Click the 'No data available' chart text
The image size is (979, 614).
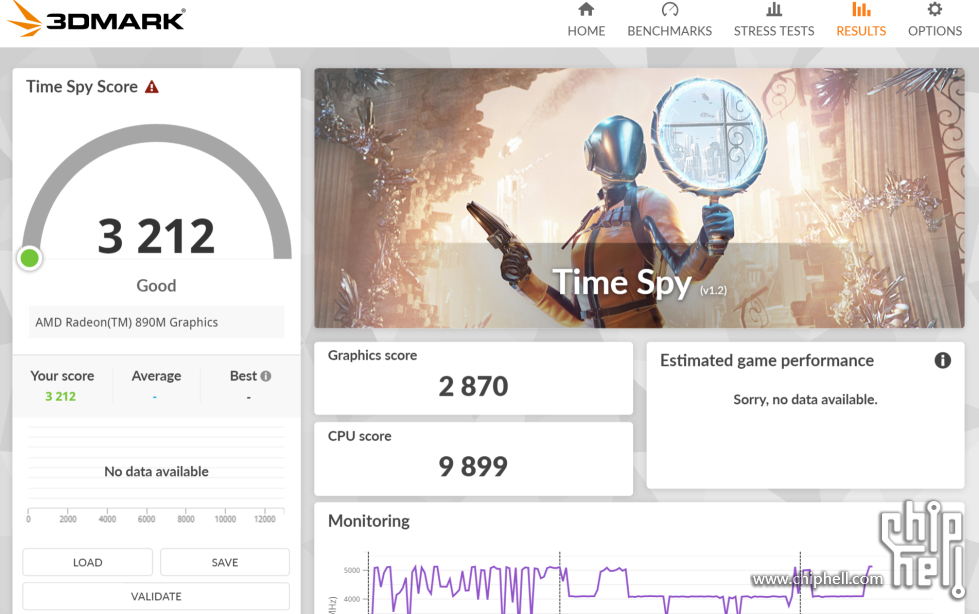pyautogui.click(x=156, y=472)
